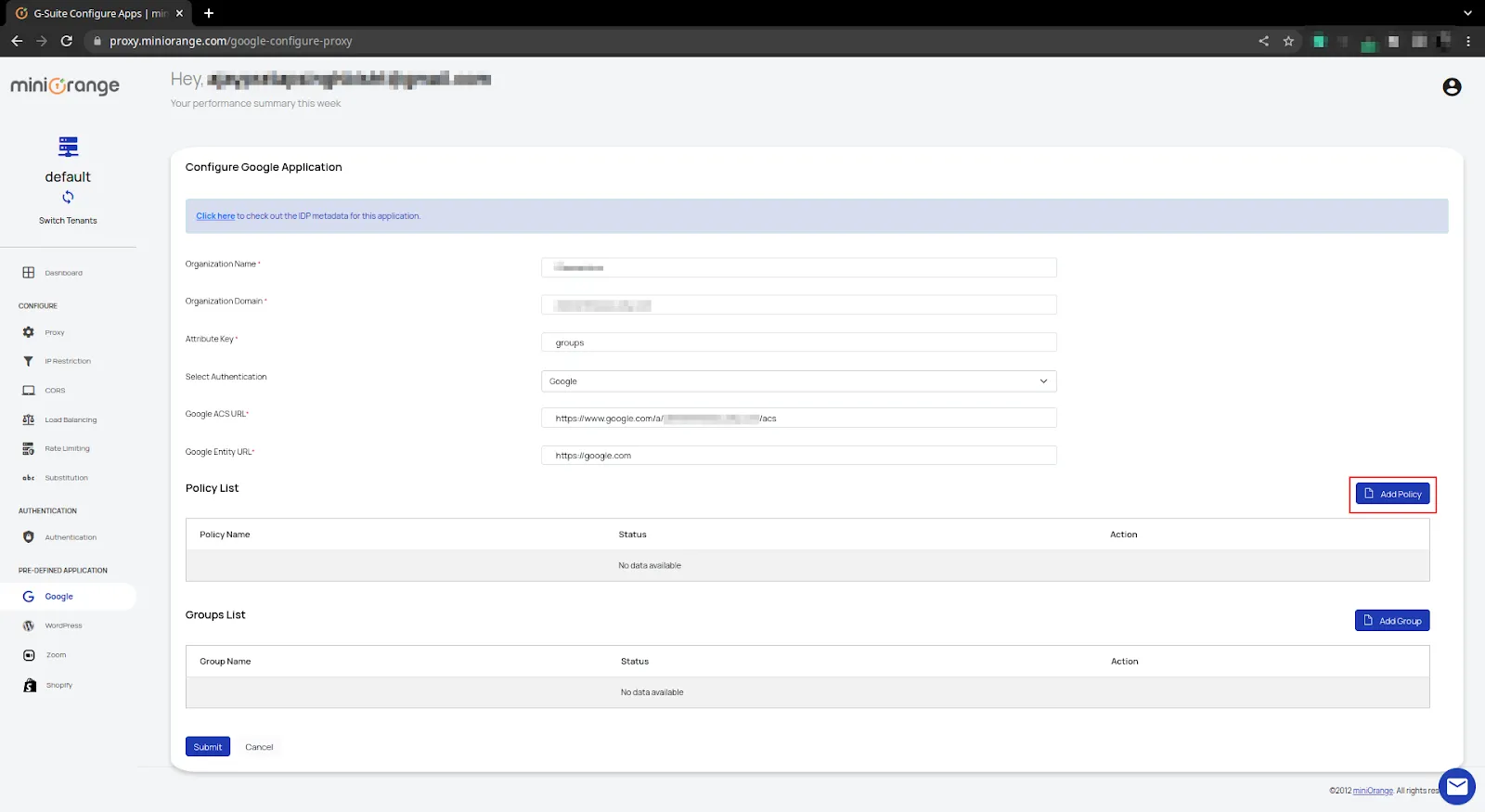
Task: Open the Select Authentication dropdown
Action: 798,381
